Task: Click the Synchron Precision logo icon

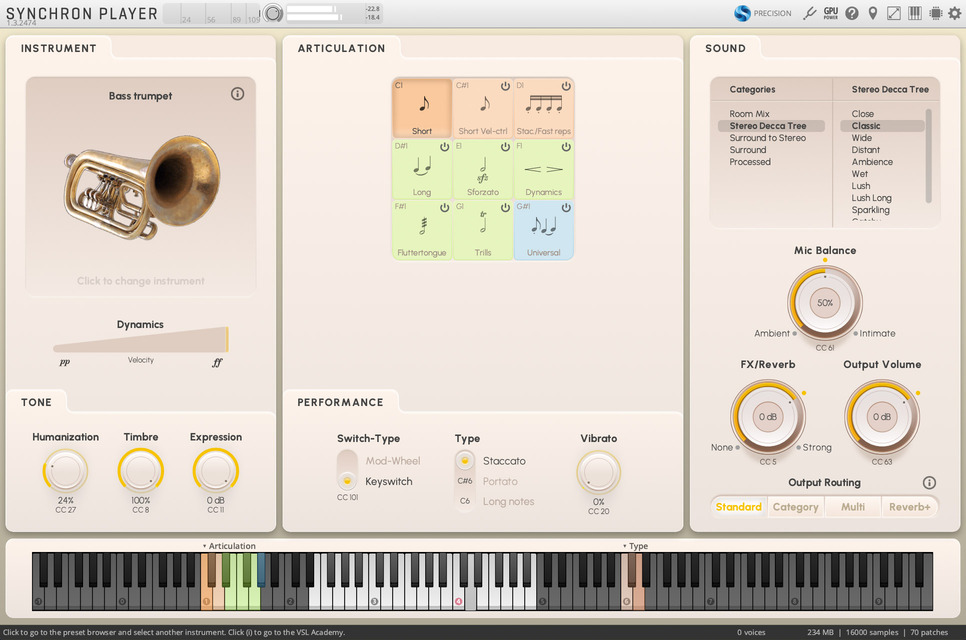Action: click(x=742, y=13)
